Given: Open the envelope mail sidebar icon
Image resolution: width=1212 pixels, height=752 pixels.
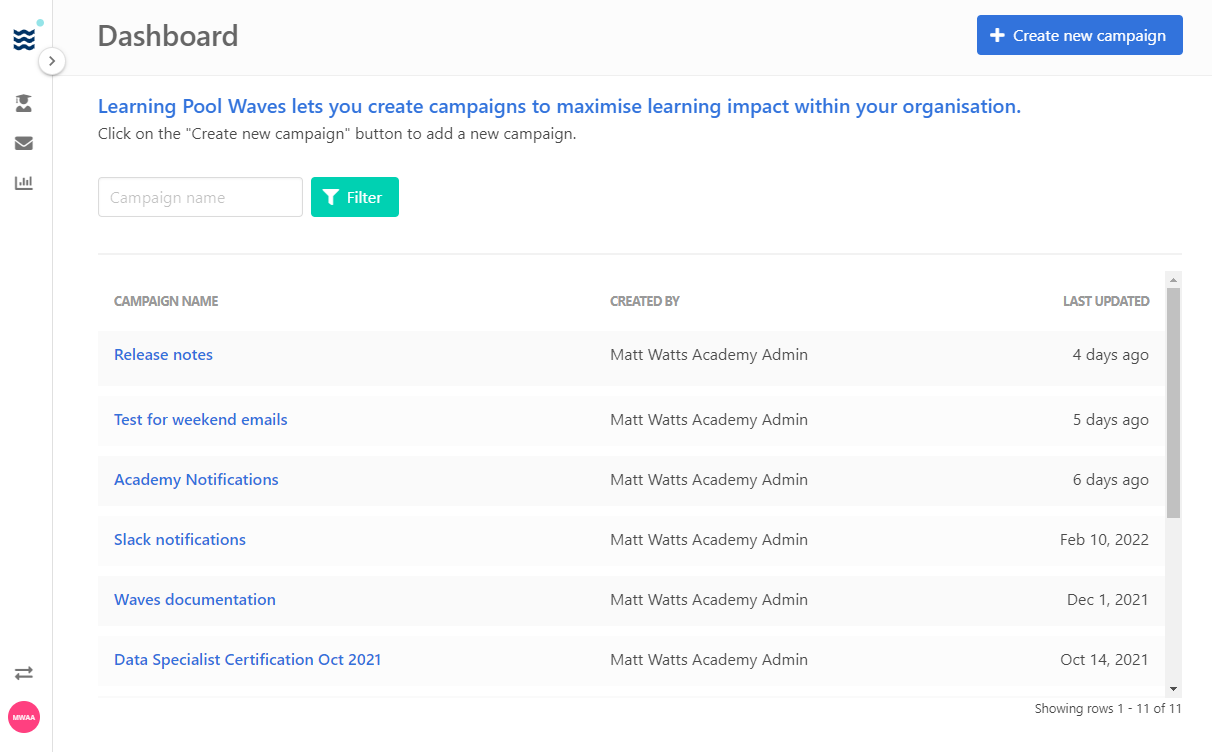Looking at the screenshot, I should [x=24, y=143].
